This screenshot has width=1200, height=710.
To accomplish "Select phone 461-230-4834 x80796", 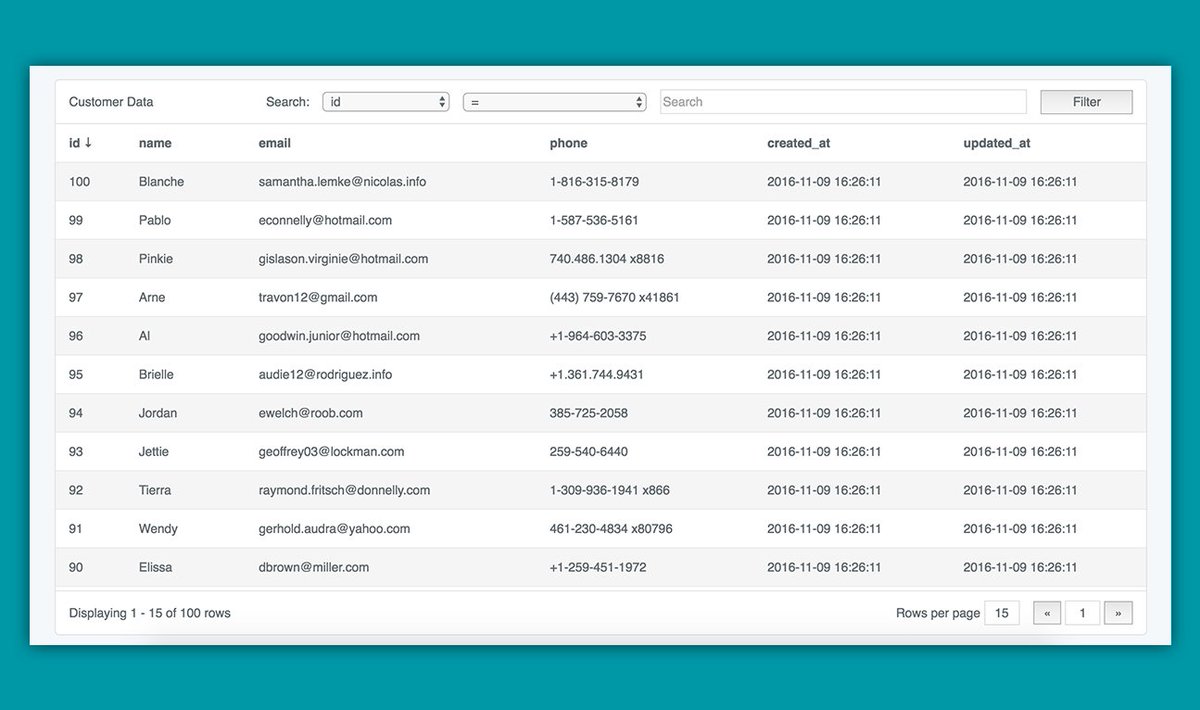I will point(611,529).
